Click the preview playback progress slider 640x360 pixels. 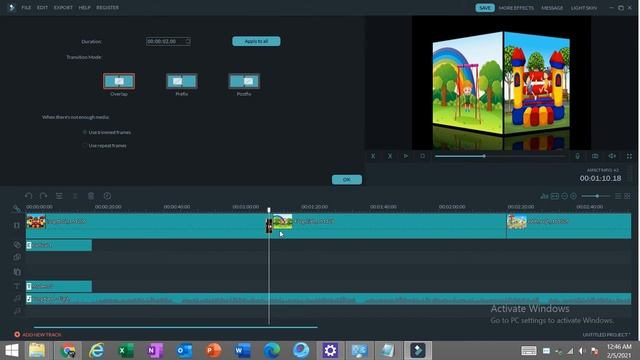click(501, 156)
